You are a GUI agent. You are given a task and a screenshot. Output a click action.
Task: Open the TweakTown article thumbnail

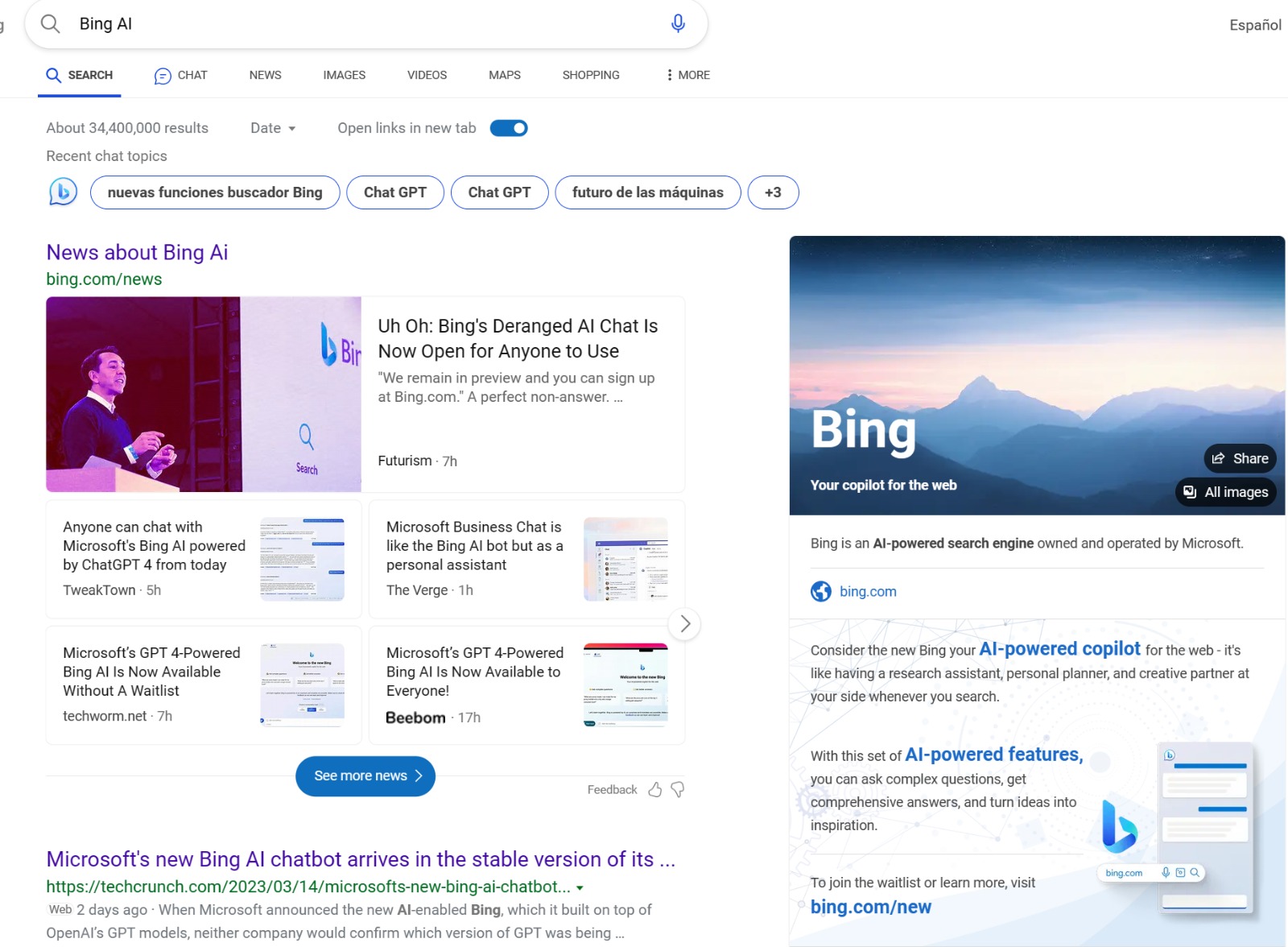303,560
